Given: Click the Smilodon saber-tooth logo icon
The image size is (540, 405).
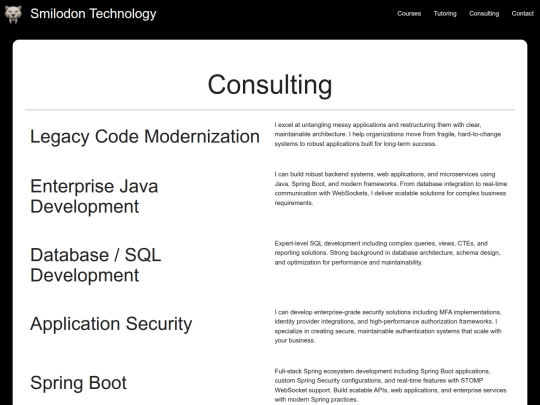Looking at the screenshot, I should pyautogui.click(x=13, y=14).
